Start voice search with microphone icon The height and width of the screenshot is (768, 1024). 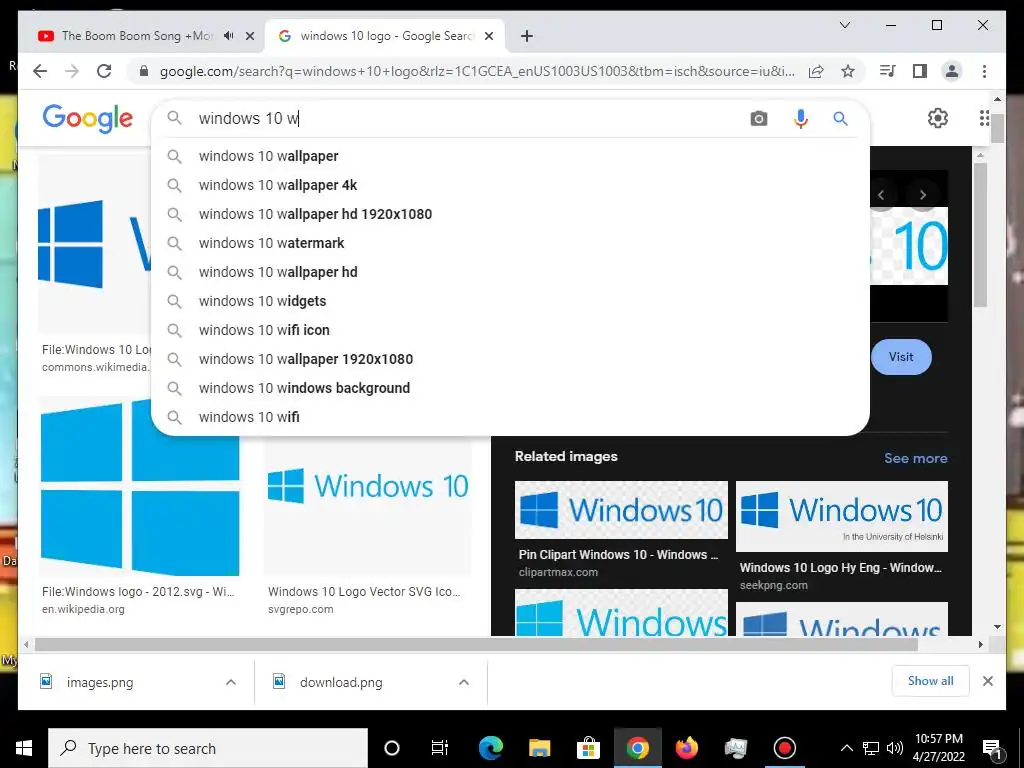801,118
